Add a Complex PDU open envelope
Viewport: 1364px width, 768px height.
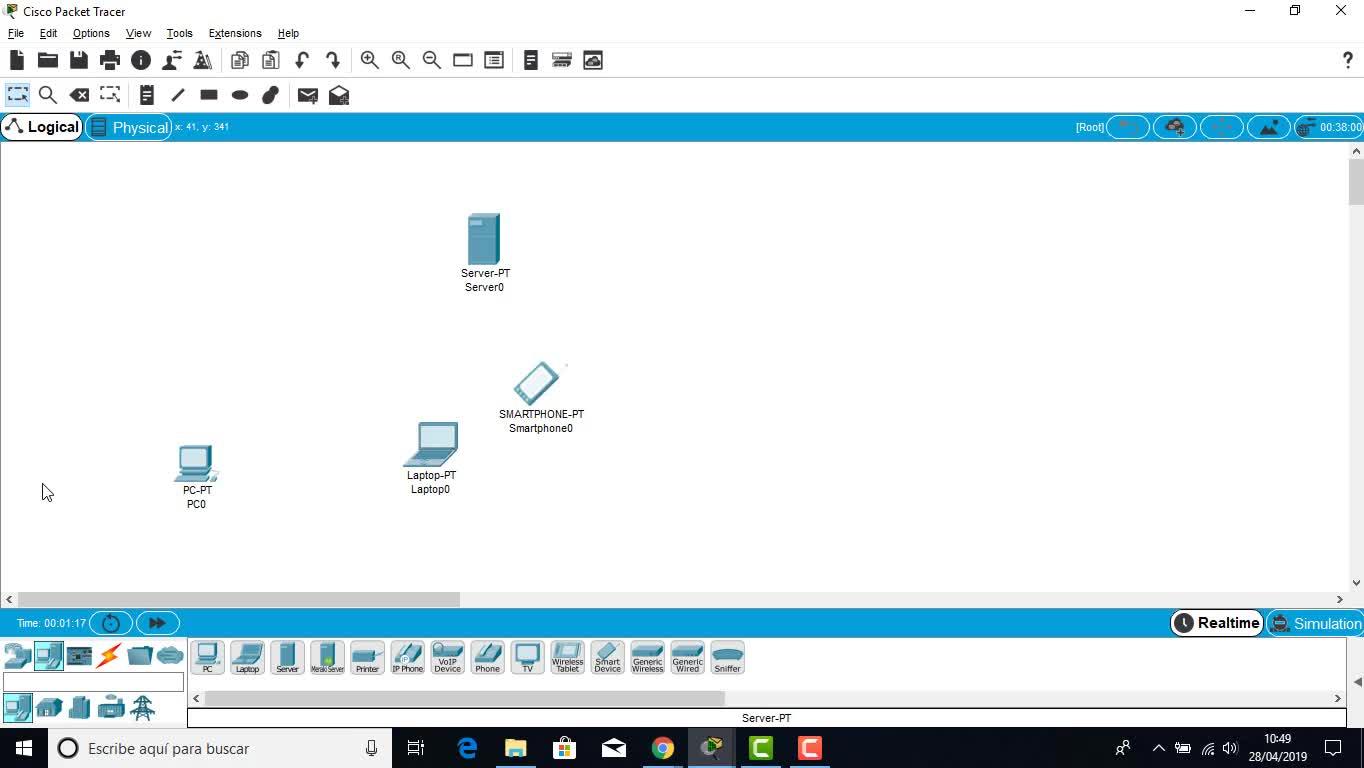[339, 95]
